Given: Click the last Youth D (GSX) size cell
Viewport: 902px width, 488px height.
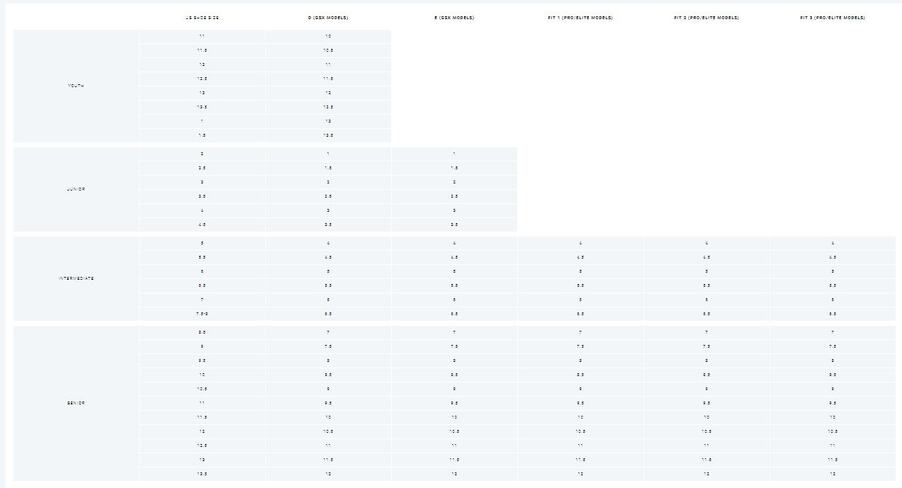Looking at the screenshot, I should point(328,135).
